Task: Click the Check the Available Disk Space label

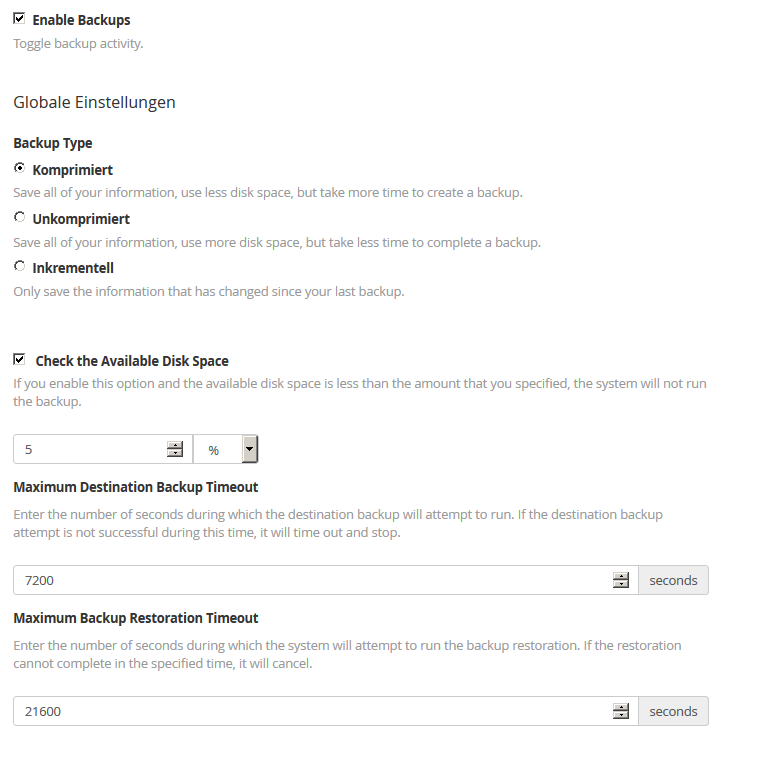Action: (132, 361)
